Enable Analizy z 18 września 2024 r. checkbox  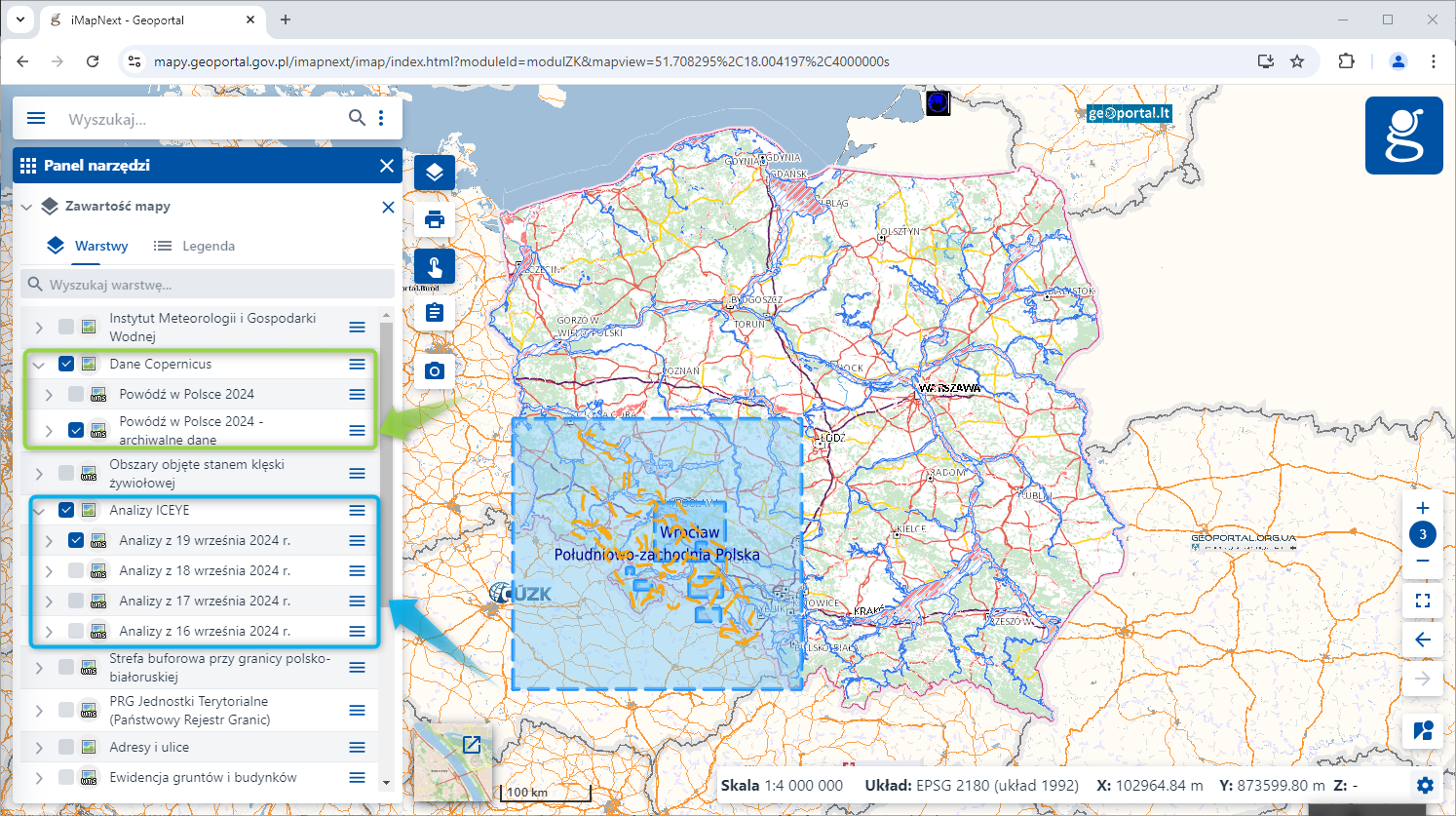click(76, 570)
